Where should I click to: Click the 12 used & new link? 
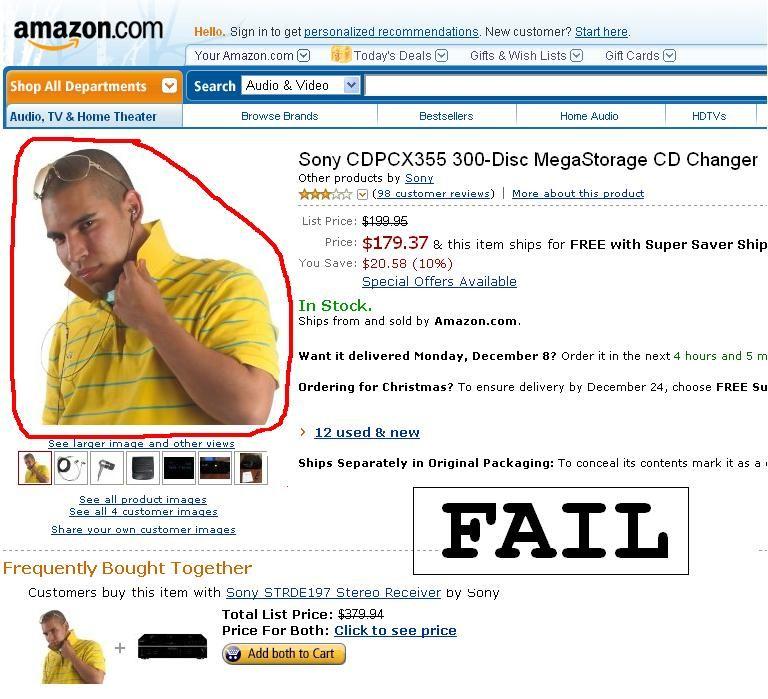367,433
